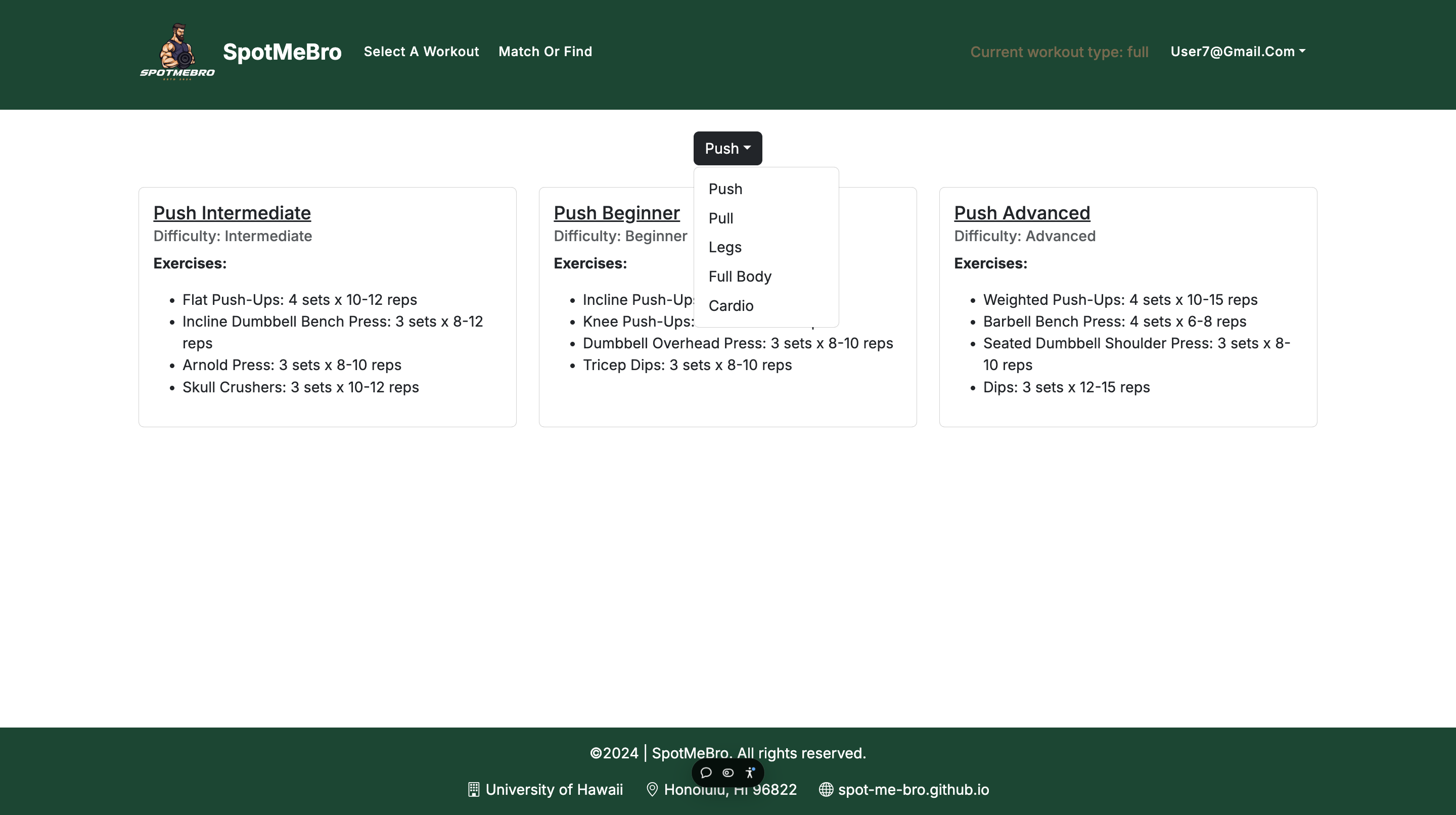Open the Push Advanced workout link
Screen dimensions: 1456x815
click(x=1021, y=213)
